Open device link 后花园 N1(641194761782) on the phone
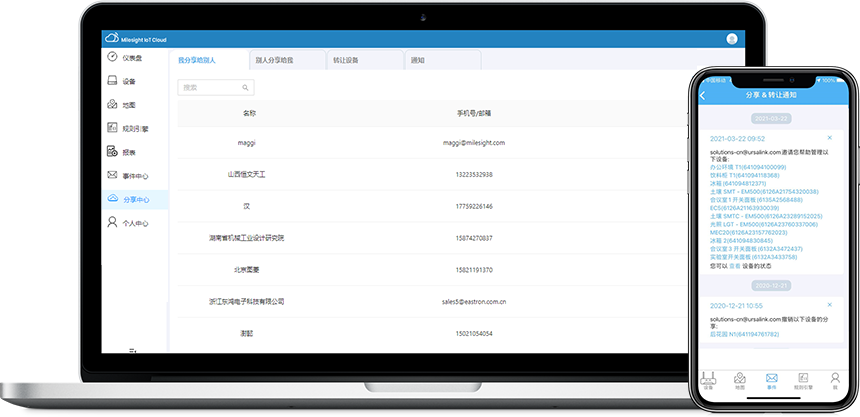The width and height of the screenshot is (860, 417). pos(744,334)
